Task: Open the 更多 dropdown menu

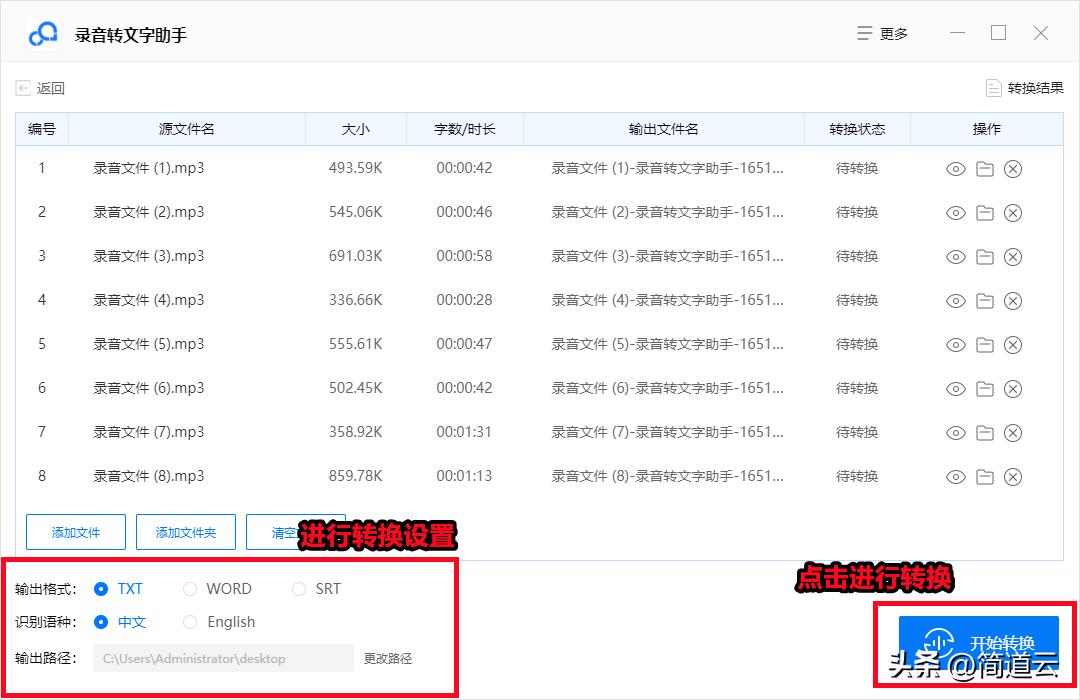Action: point(882,32)
